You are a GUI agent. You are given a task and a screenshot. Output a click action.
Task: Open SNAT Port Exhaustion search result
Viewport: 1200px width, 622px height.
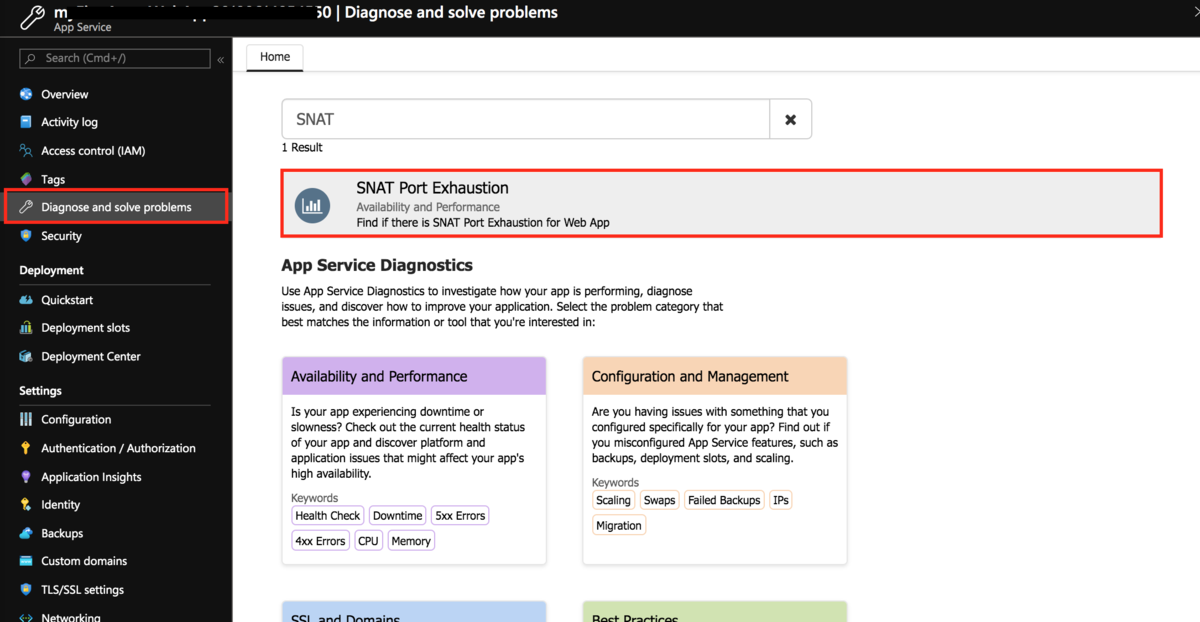pos(721,203)
